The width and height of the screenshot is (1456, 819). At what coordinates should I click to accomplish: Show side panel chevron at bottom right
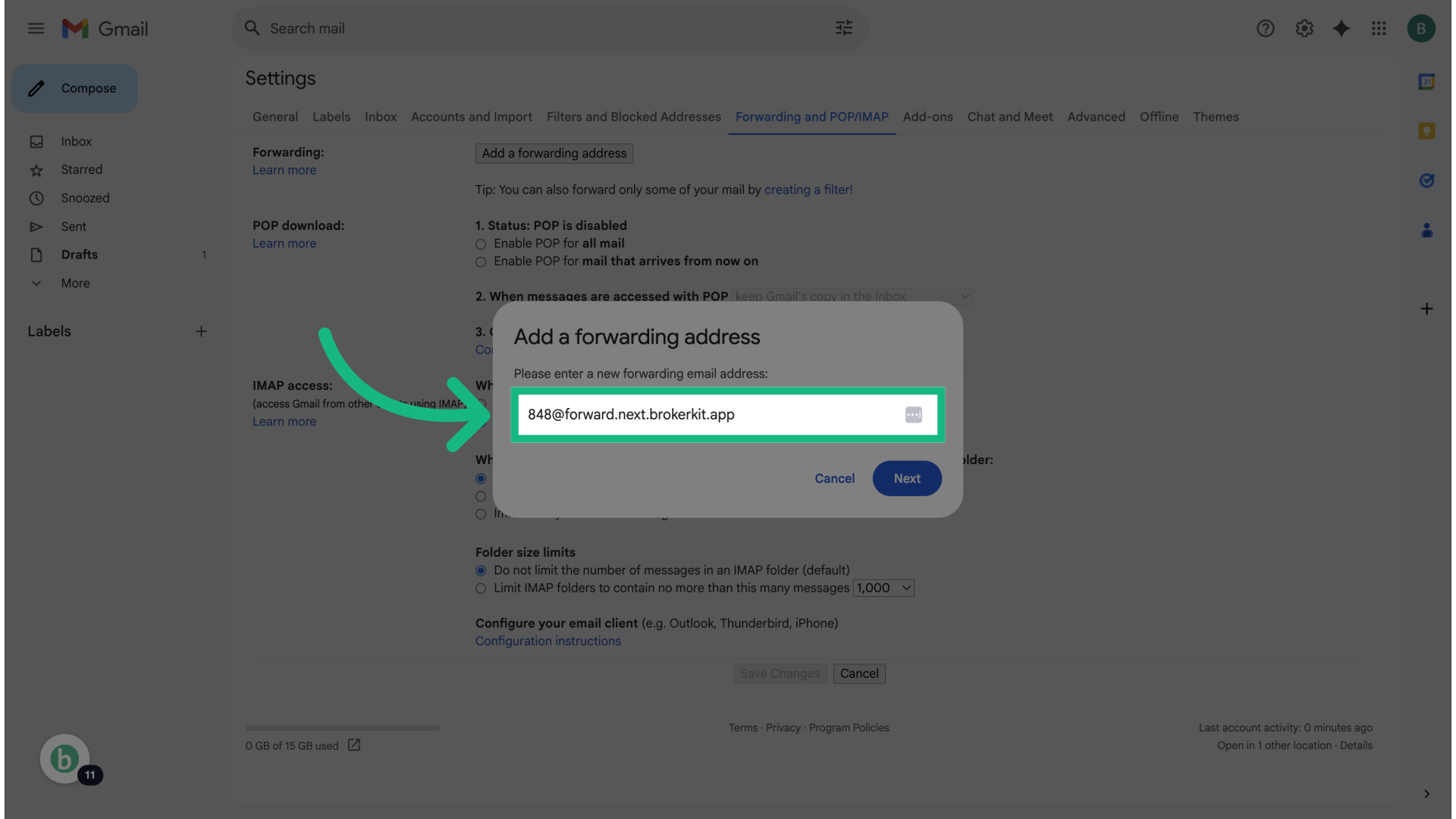pos(1426,794)
